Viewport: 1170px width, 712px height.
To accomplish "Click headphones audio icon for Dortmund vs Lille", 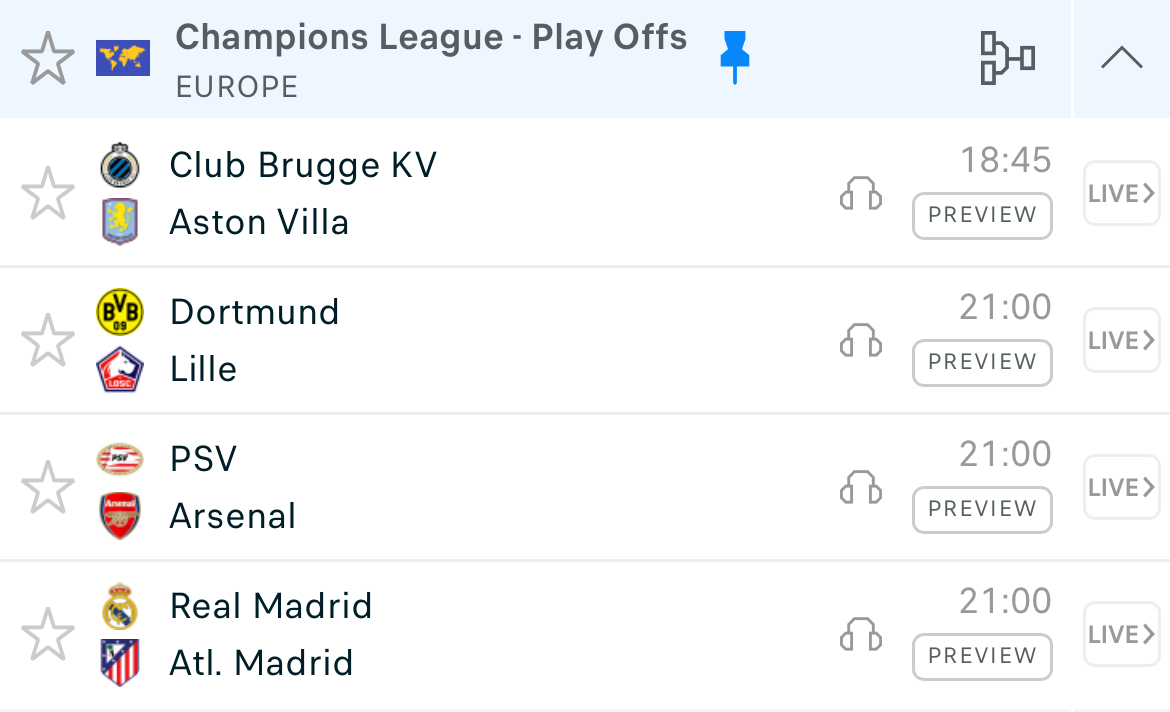I will click(860, 341).
